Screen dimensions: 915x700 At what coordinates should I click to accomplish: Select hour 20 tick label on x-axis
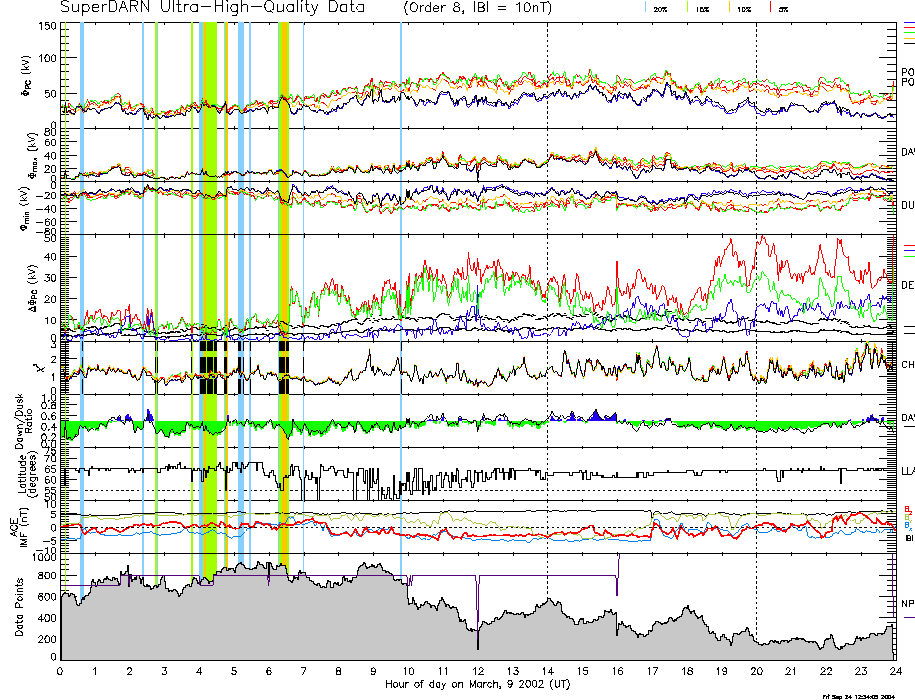coord(756,671)
